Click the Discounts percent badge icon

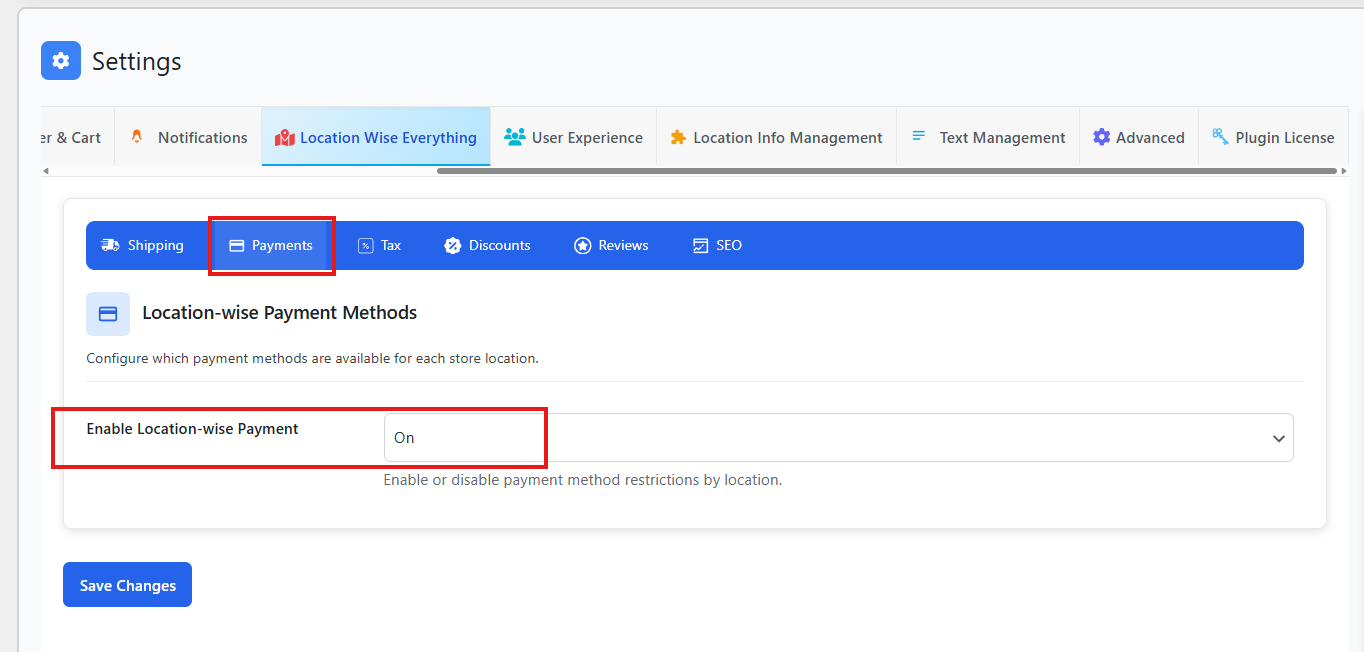452,245
